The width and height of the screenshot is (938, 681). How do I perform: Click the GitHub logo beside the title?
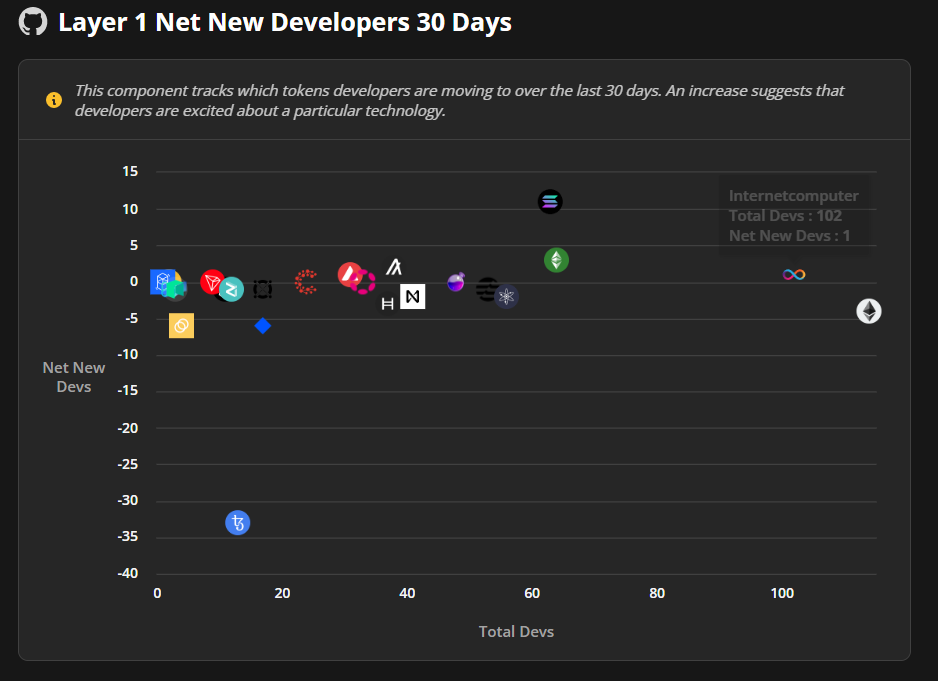pyautogui.click(x=33, y=22)
